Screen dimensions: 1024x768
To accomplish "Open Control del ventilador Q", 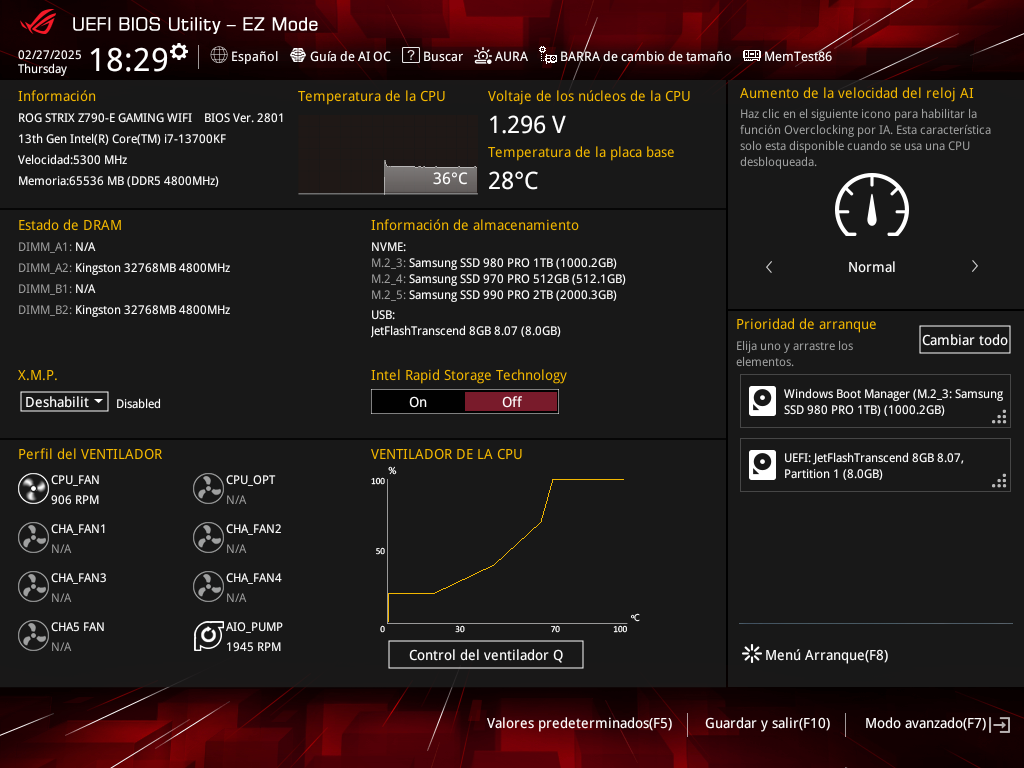I will pos(486,655).
